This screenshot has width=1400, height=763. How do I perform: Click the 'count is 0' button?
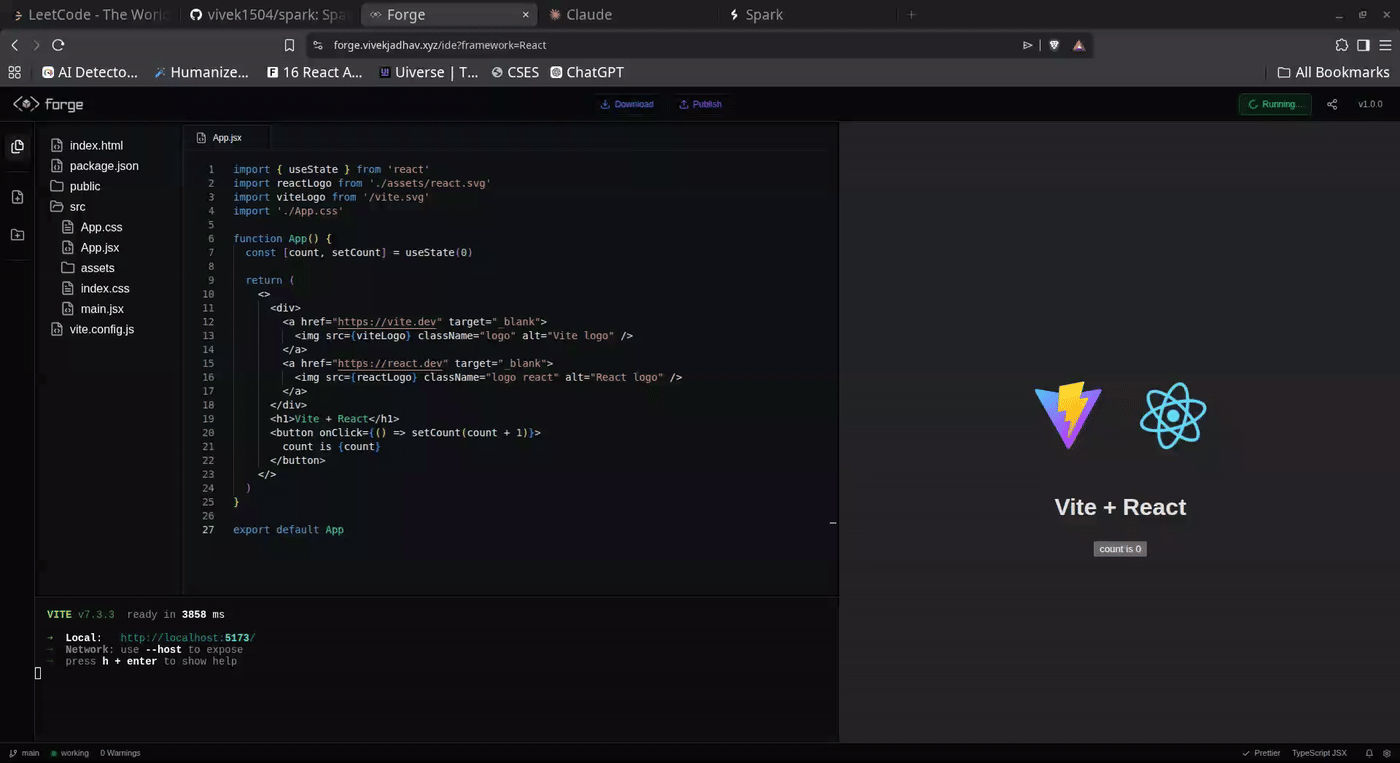1120,549
